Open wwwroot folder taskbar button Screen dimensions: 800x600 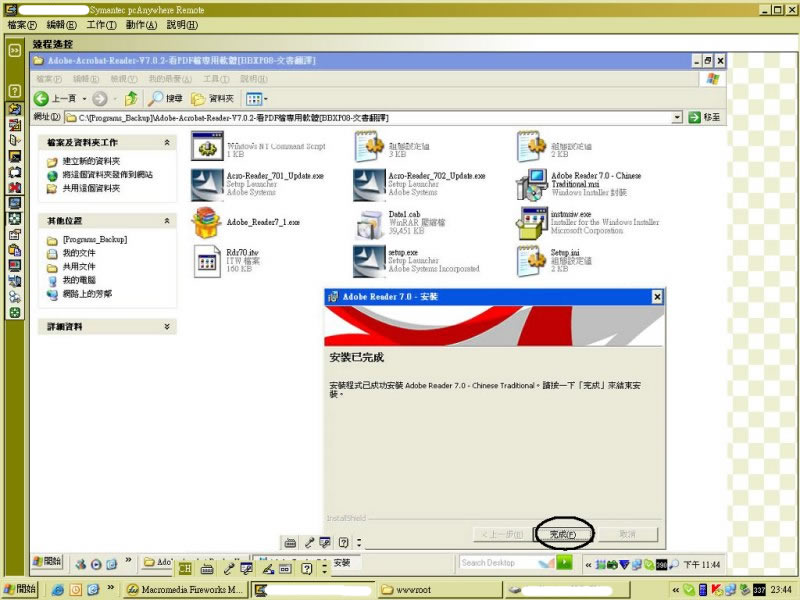pos(439,590)
